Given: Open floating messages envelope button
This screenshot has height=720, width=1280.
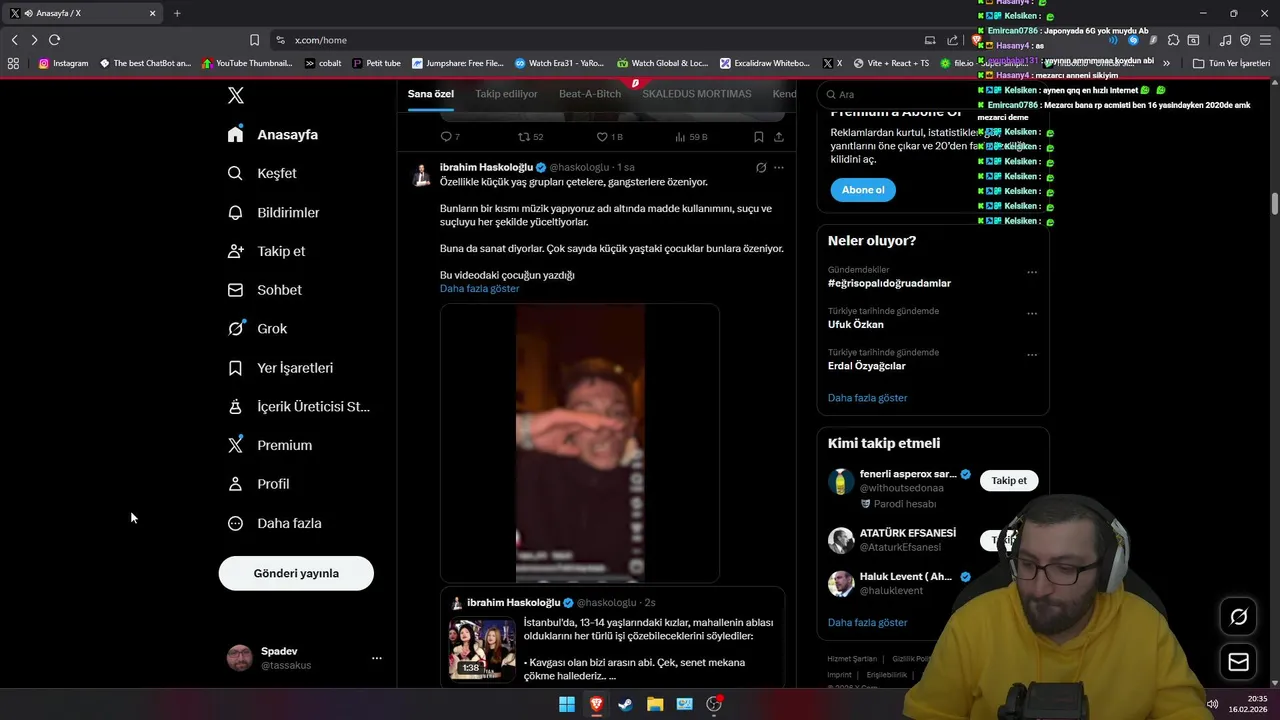Looking at the screenshot, I should coord(1238,662).
